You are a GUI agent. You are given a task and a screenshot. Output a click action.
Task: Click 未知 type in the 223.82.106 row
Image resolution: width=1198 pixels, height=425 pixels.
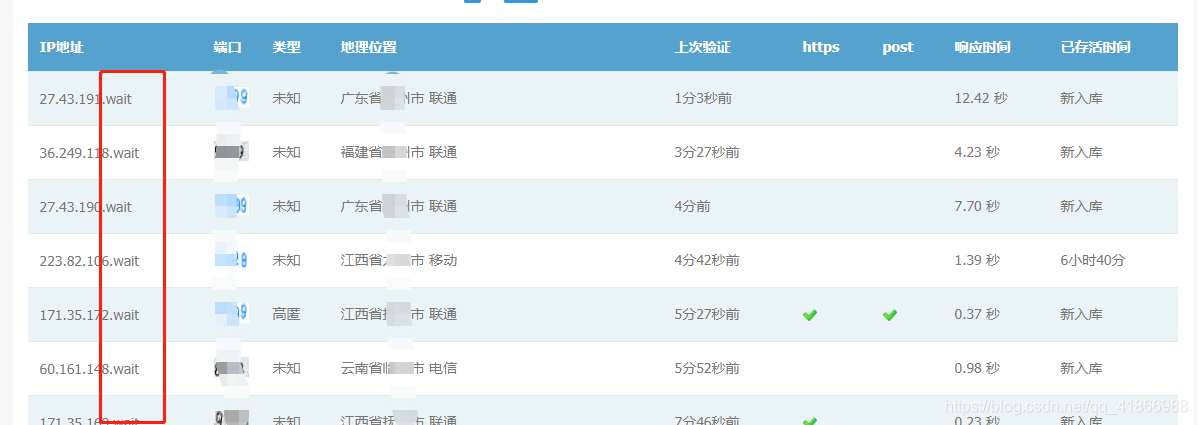(287, 261)
